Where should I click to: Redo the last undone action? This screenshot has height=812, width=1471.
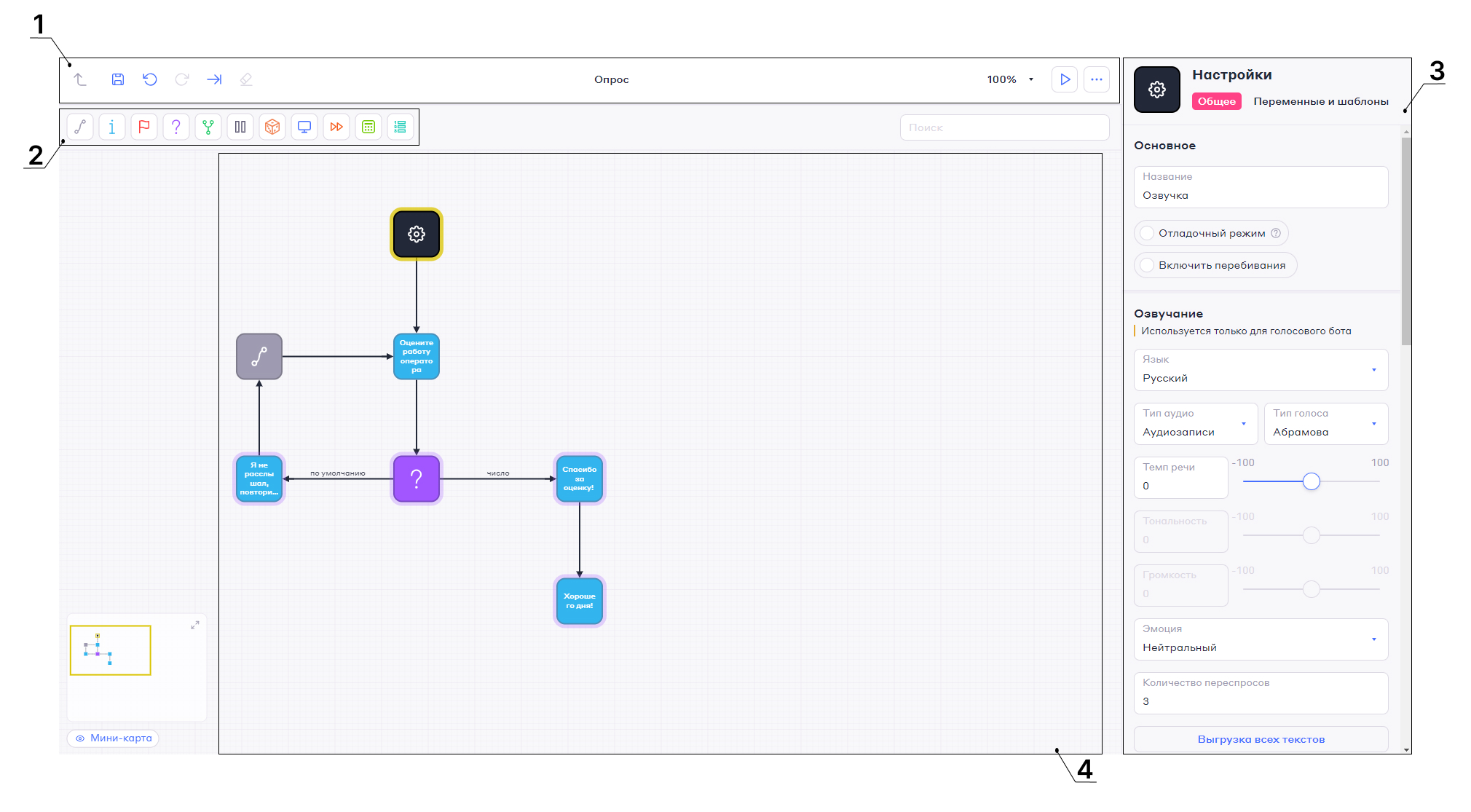pyautogui.click(x=182, y=79)
